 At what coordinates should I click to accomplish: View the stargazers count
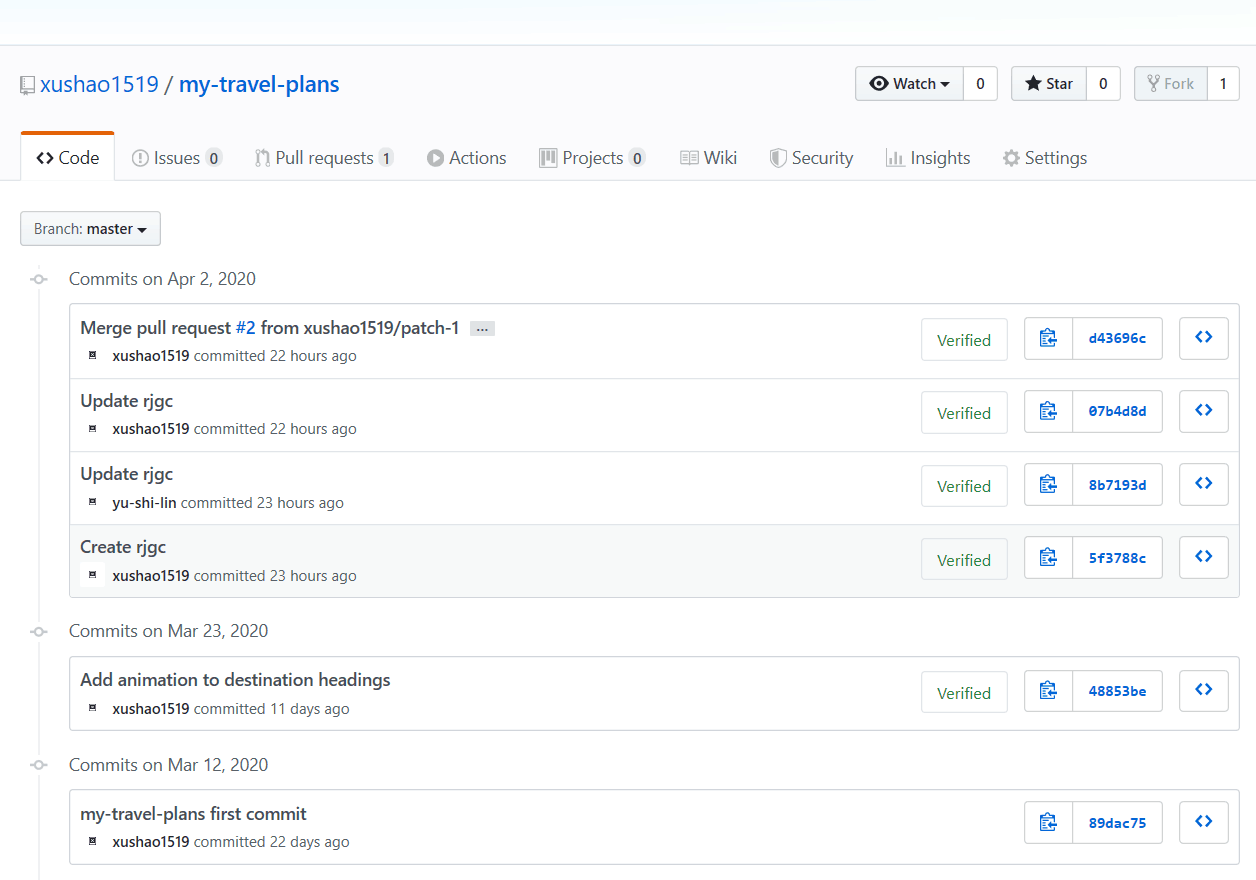pyautogui.click(x=1103, y=84)
